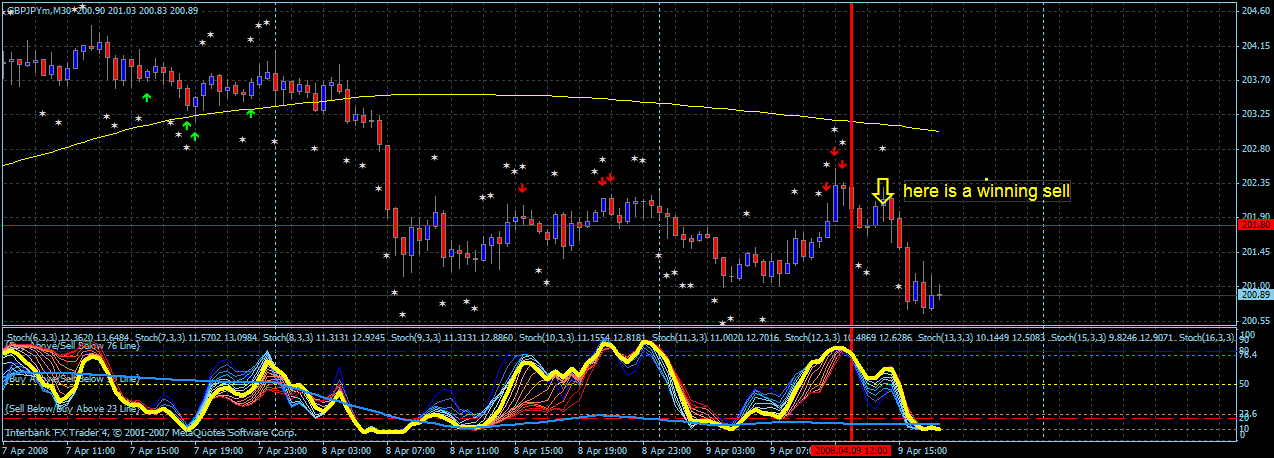This screenshot has width=1274, height=458.
Task: Click the red 2008.04.09 12:00 date tag
Action: [x=850, y=451]
